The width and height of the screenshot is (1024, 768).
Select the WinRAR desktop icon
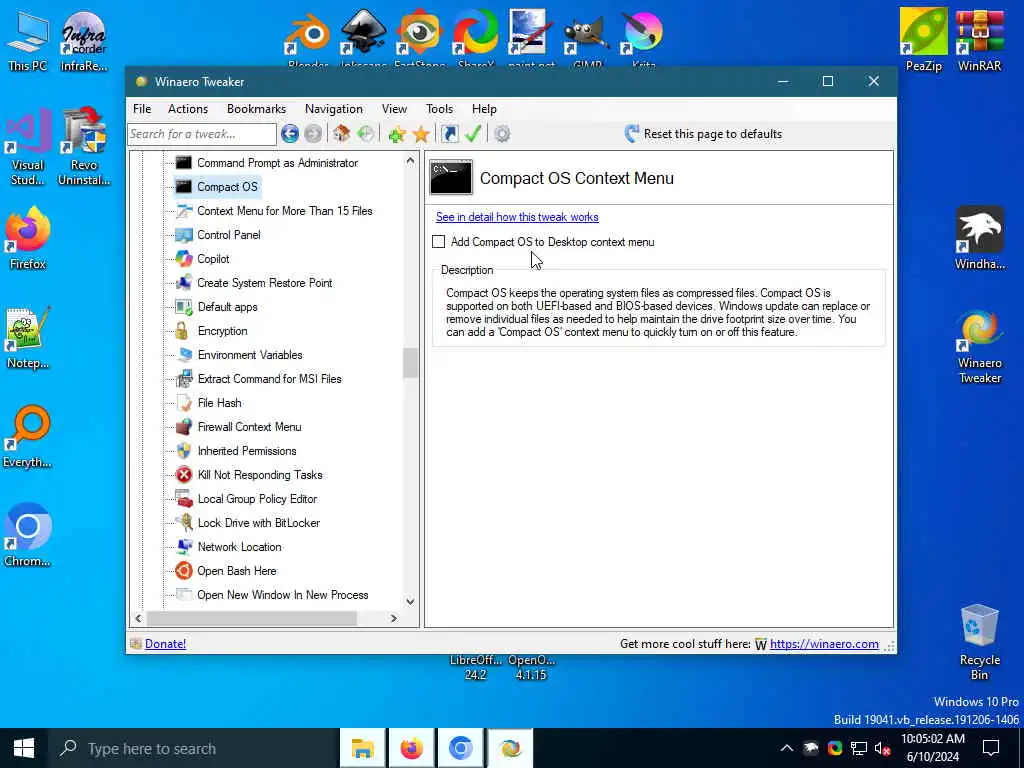point(980,39)
